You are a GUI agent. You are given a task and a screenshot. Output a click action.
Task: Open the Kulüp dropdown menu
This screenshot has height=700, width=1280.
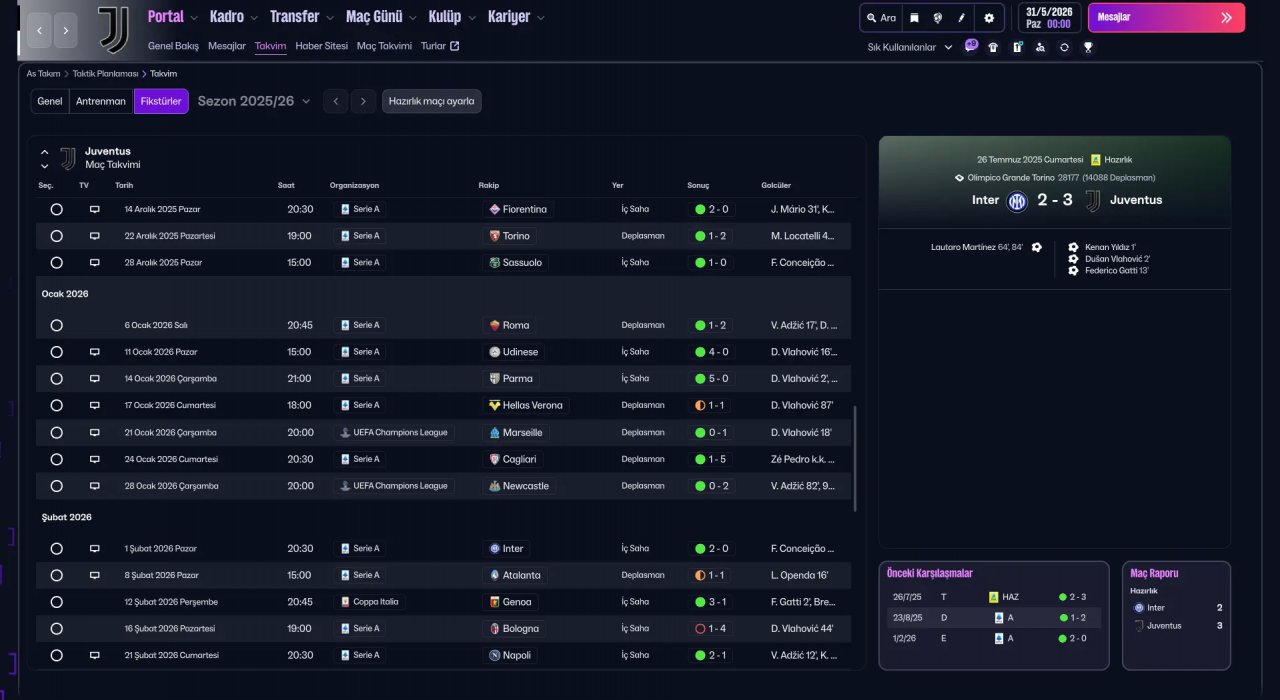[453, 17]
